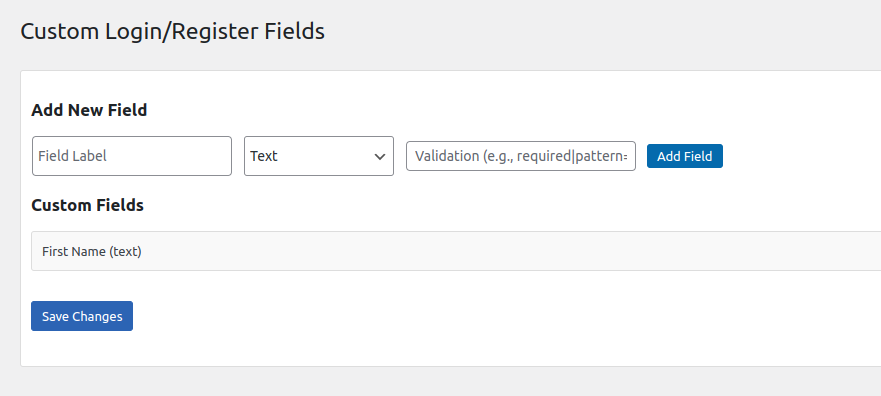Click the chevron arrow on type selector
This screenshot has width=881, height=396.
[380, 156]
